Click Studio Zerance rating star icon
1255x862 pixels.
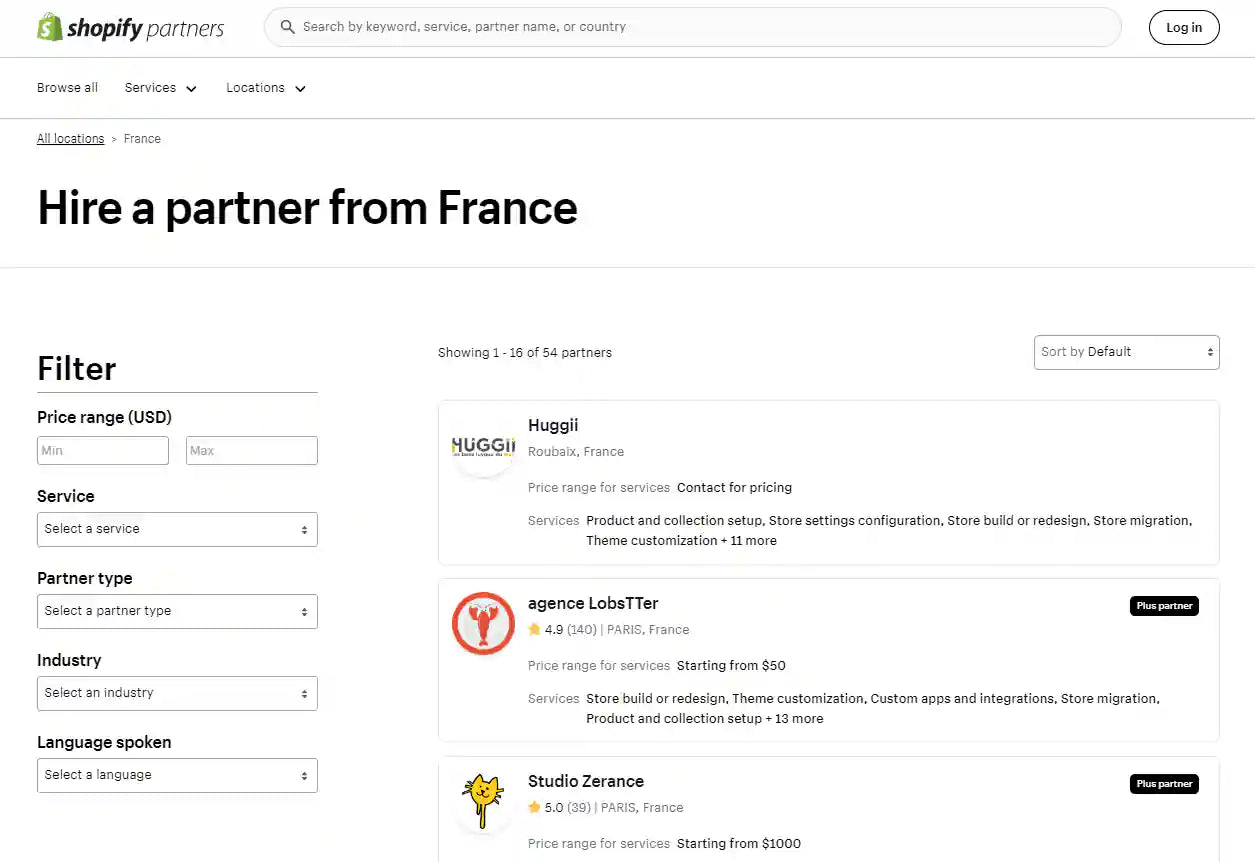click(x=535, y=808)
